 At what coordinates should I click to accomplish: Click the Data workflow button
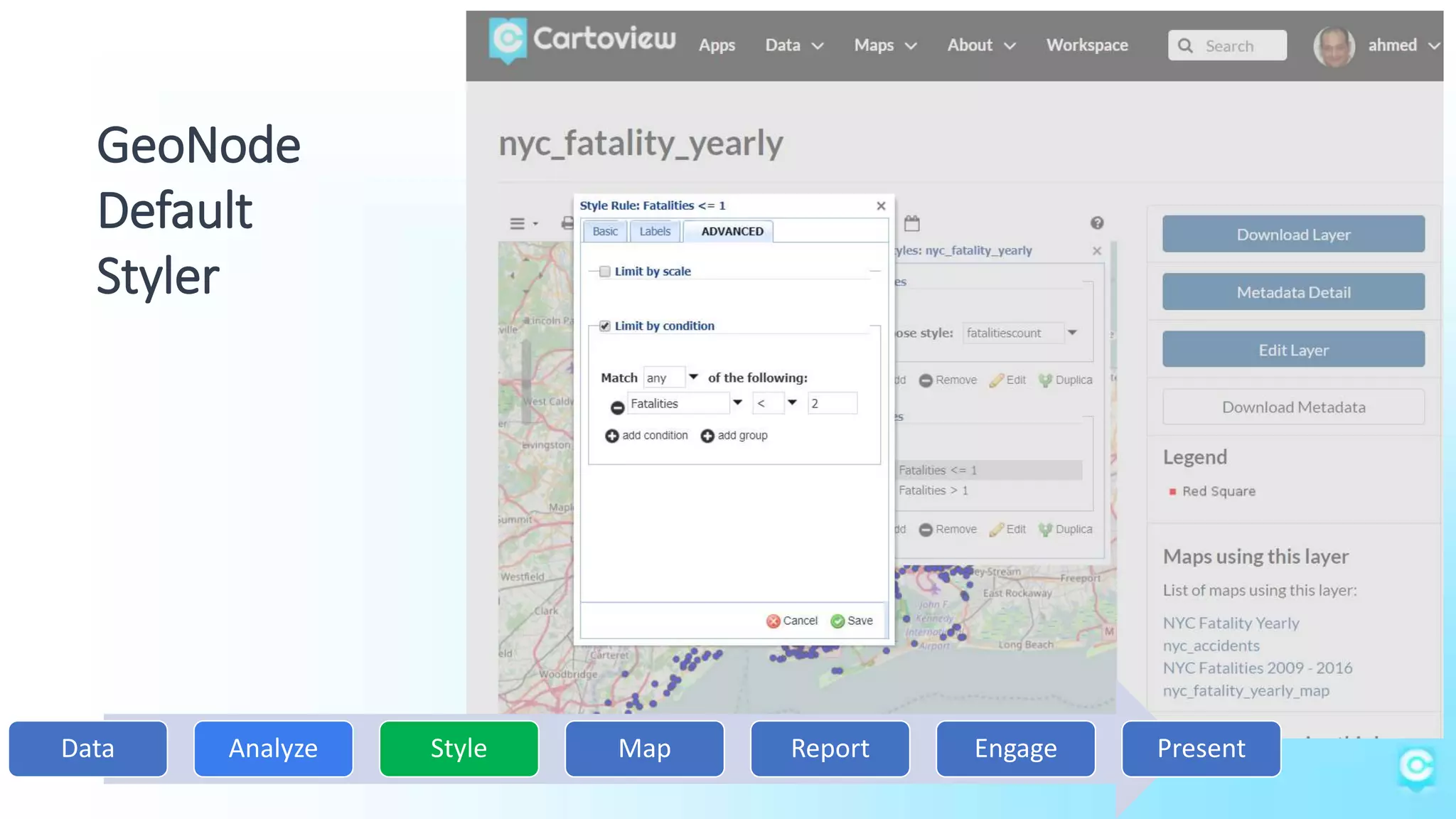tap(88, 749)
